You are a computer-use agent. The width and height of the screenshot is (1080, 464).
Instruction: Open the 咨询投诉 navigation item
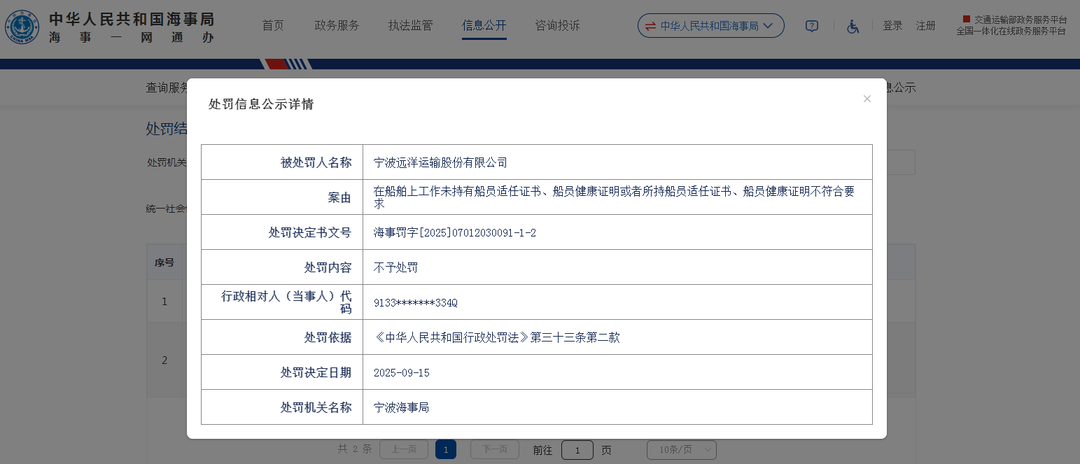[x=557, y=26]
